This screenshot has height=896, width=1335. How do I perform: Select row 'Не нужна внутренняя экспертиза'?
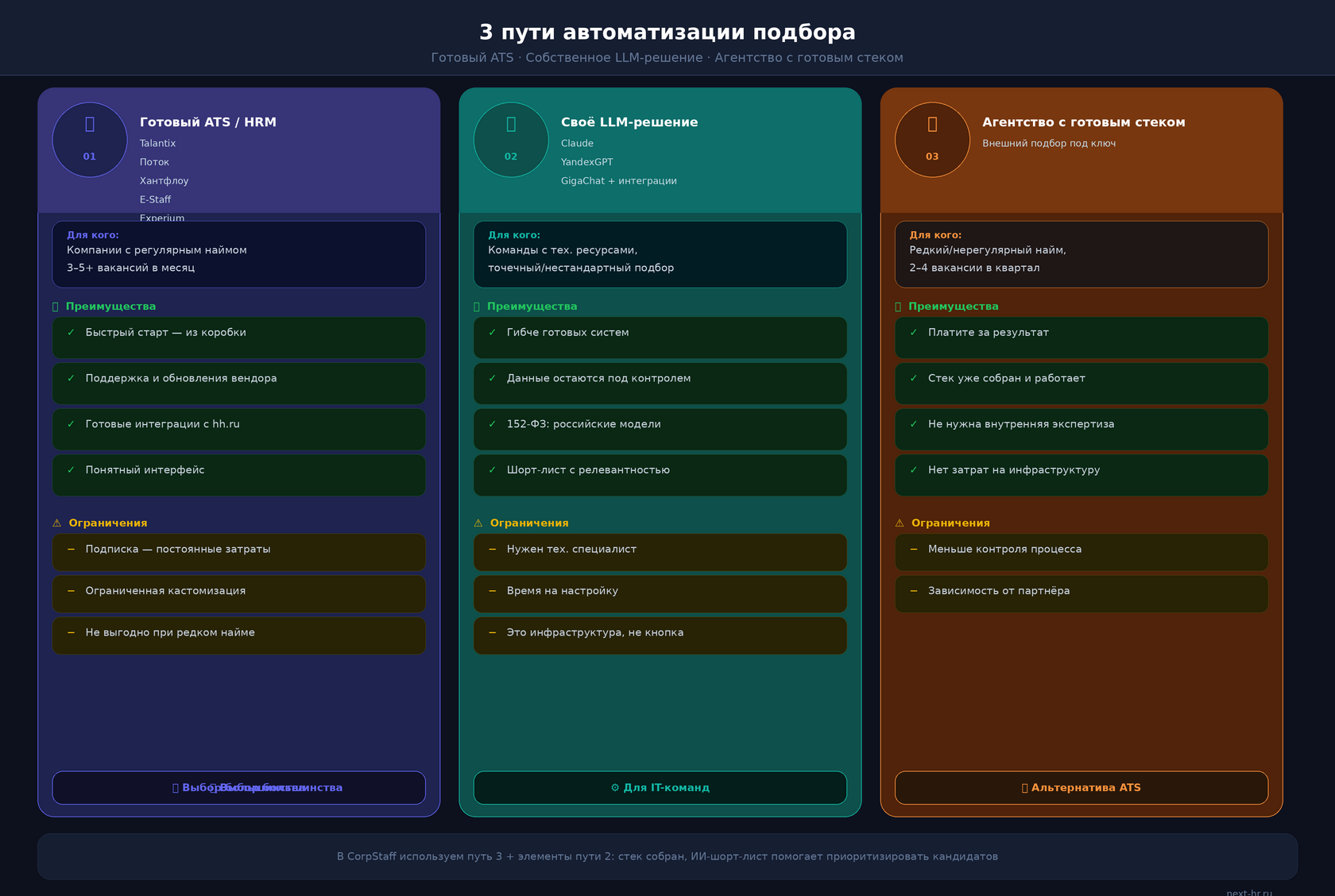click(x=1082, y=430)
